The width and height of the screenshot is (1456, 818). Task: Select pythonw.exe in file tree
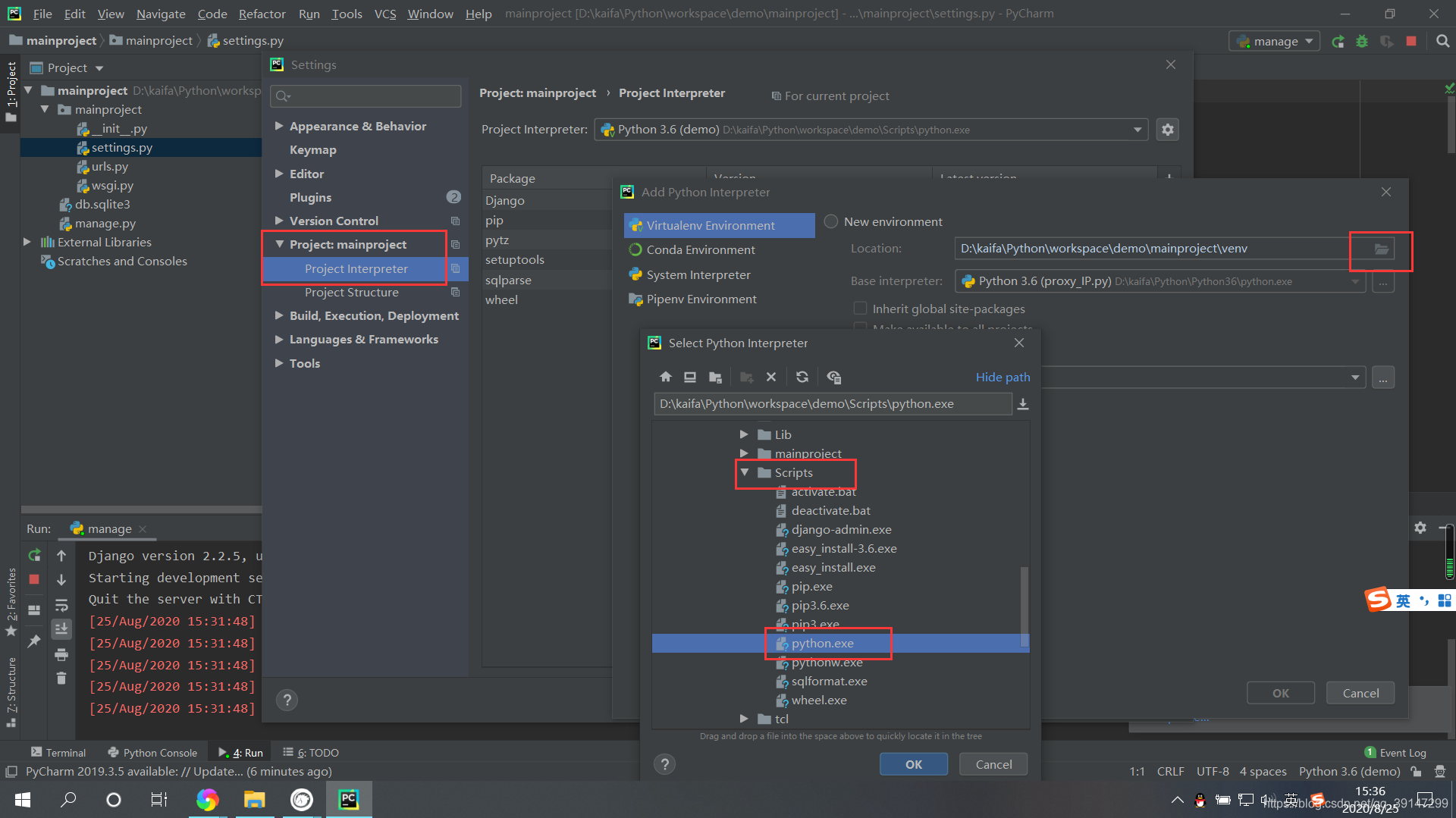tap(827, 663)
